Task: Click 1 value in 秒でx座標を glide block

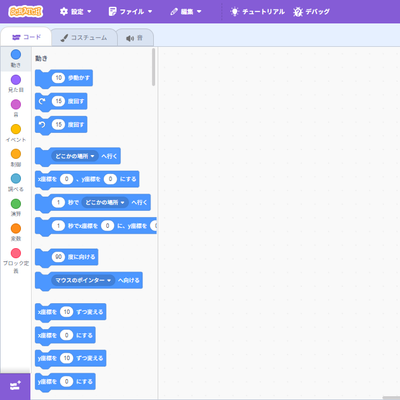Action: point(58,226)
